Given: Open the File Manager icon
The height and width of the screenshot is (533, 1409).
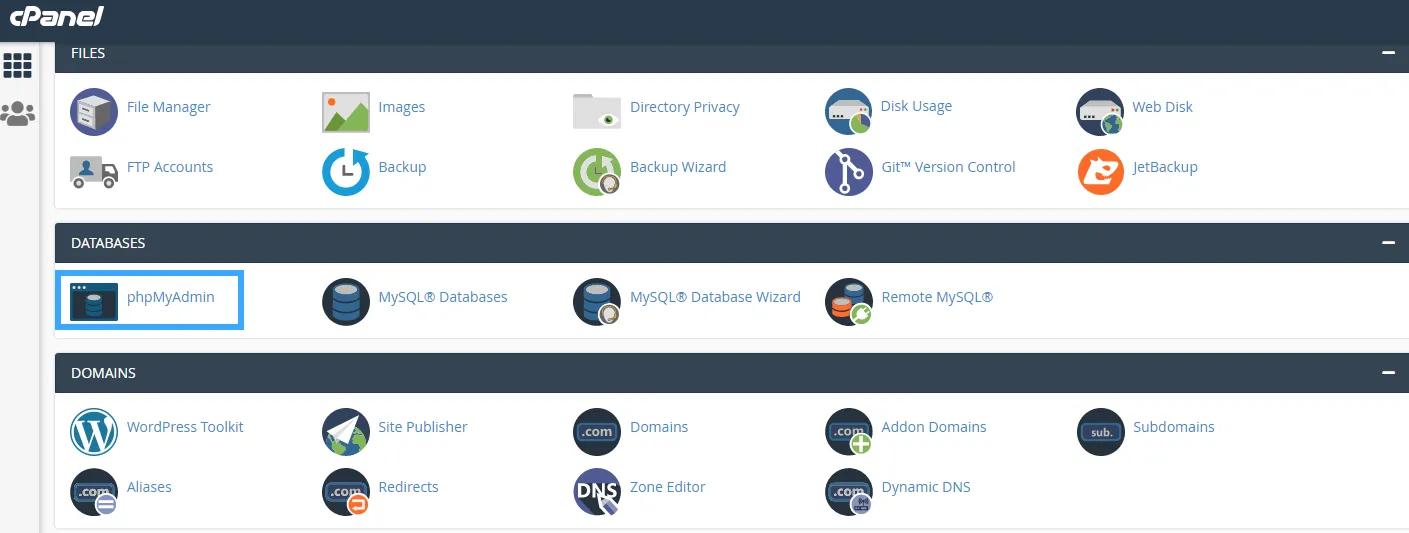Looking at the screenshot, I should pos(94,111).
